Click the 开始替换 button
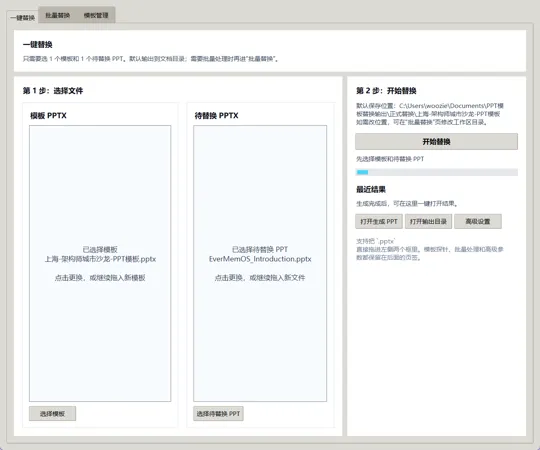Image resolution: width=540 pixels, height=450 pixels. coord(436,142)
